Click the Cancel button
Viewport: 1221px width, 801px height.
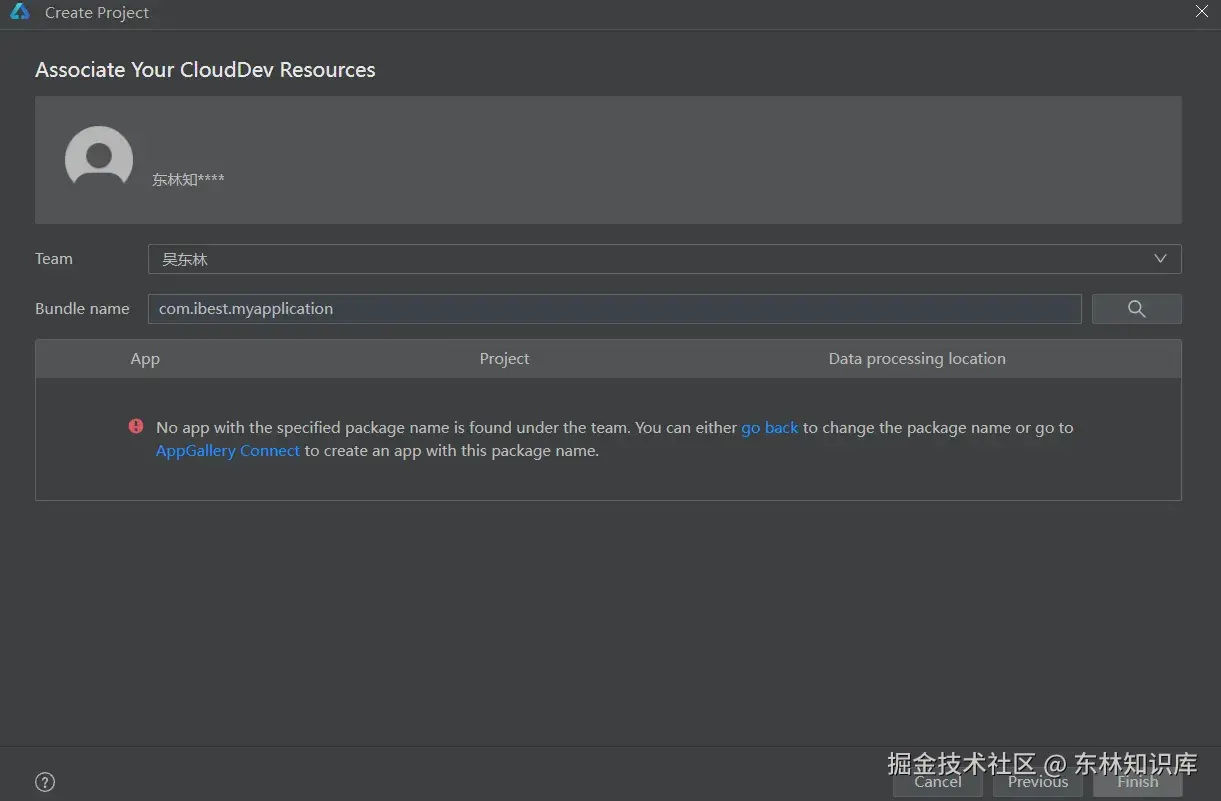coord(938,782)
